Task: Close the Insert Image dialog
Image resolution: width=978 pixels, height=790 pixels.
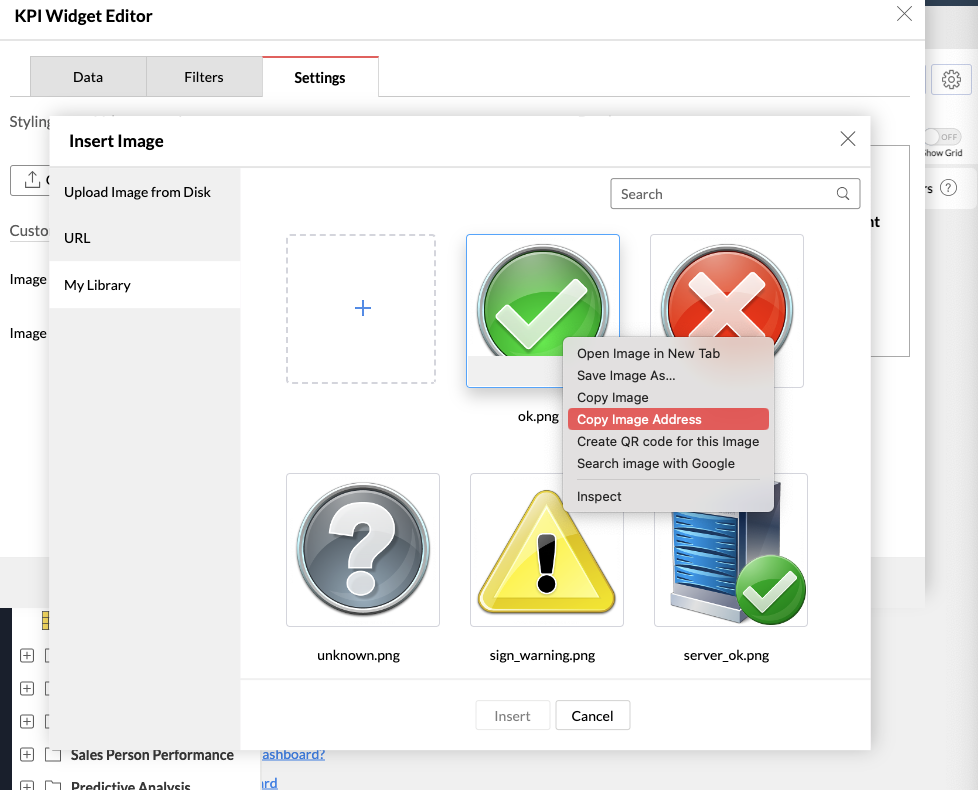Action: point(847,139)
